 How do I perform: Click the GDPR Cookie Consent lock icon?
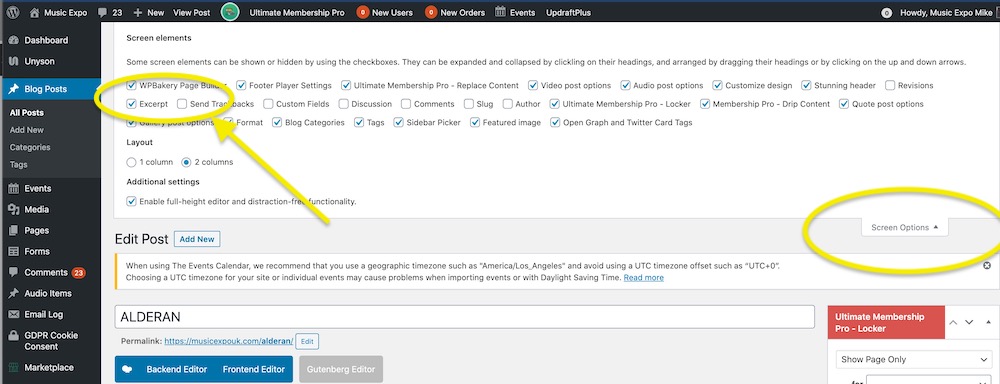pyautogui.click(x=14, y=336)
